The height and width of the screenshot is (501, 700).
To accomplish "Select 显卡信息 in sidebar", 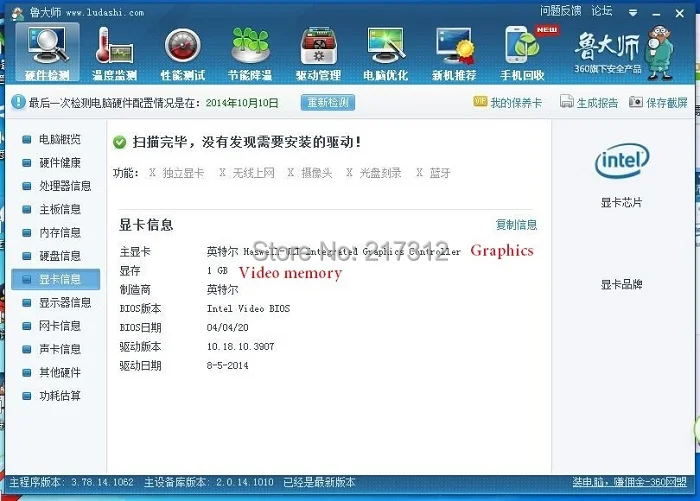I will click(x=55, y=279).
